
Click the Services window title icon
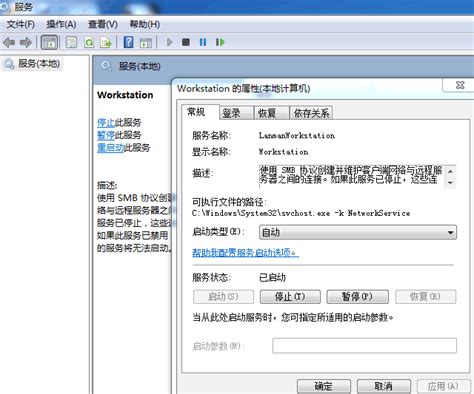coord(5,6)
